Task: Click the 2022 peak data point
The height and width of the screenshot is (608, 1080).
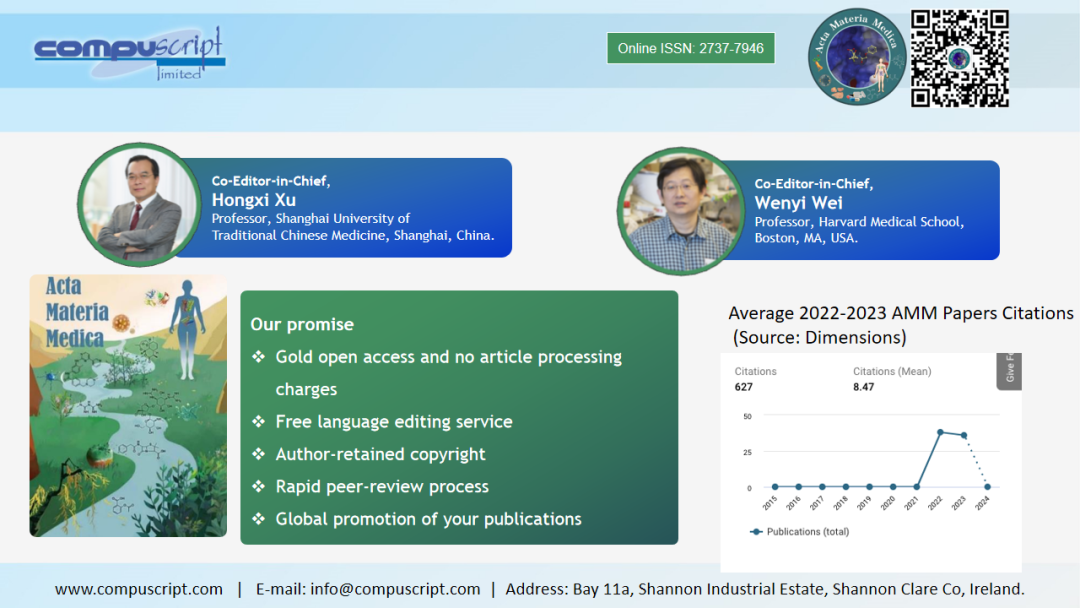Action: point(940,432)
